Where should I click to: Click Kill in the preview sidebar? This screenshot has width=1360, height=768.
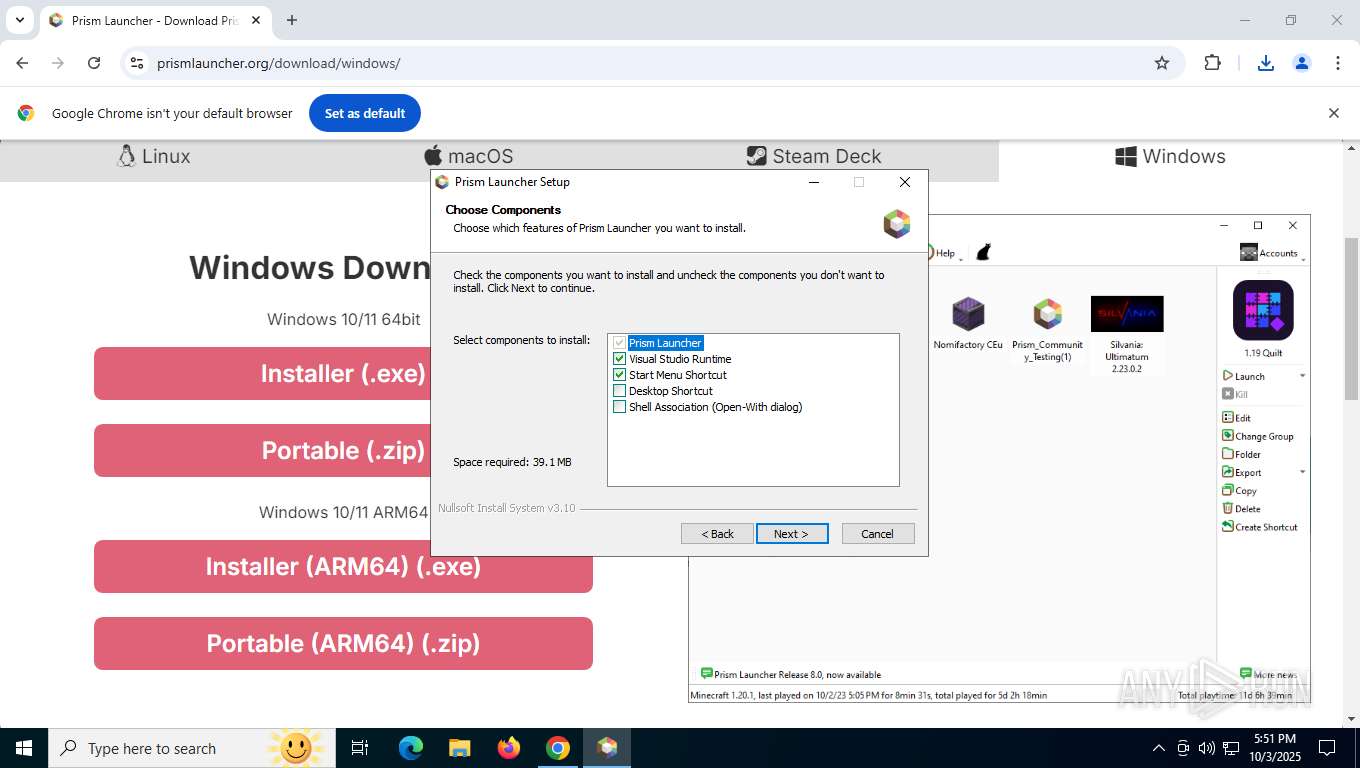[1235, 394]
